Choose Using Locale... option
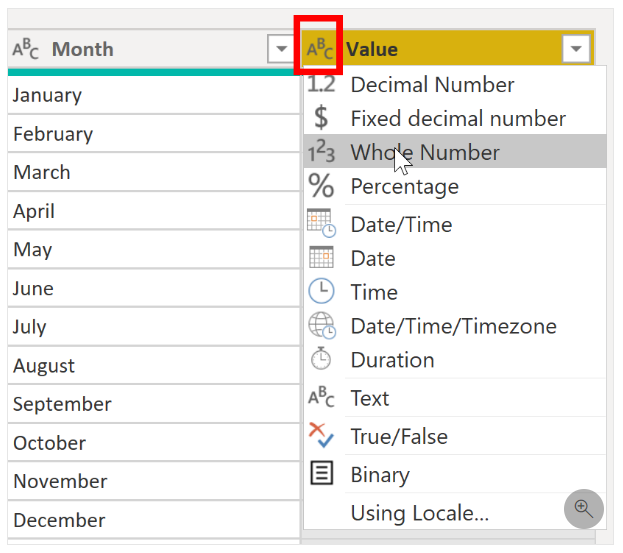 (420, 513)
